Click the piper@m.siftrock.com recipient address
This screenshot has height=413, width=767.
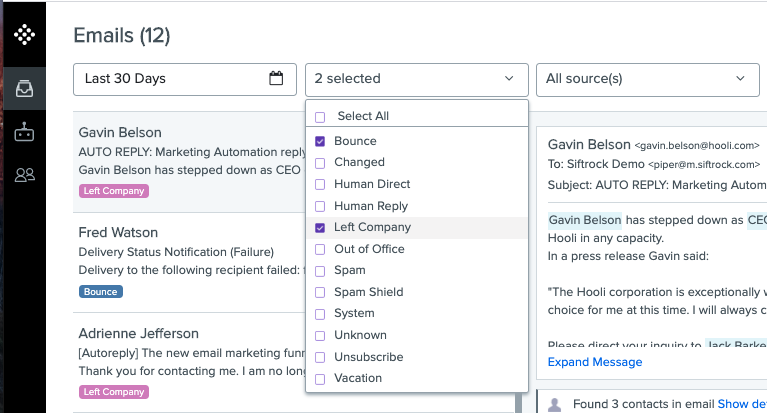[704, 165]
